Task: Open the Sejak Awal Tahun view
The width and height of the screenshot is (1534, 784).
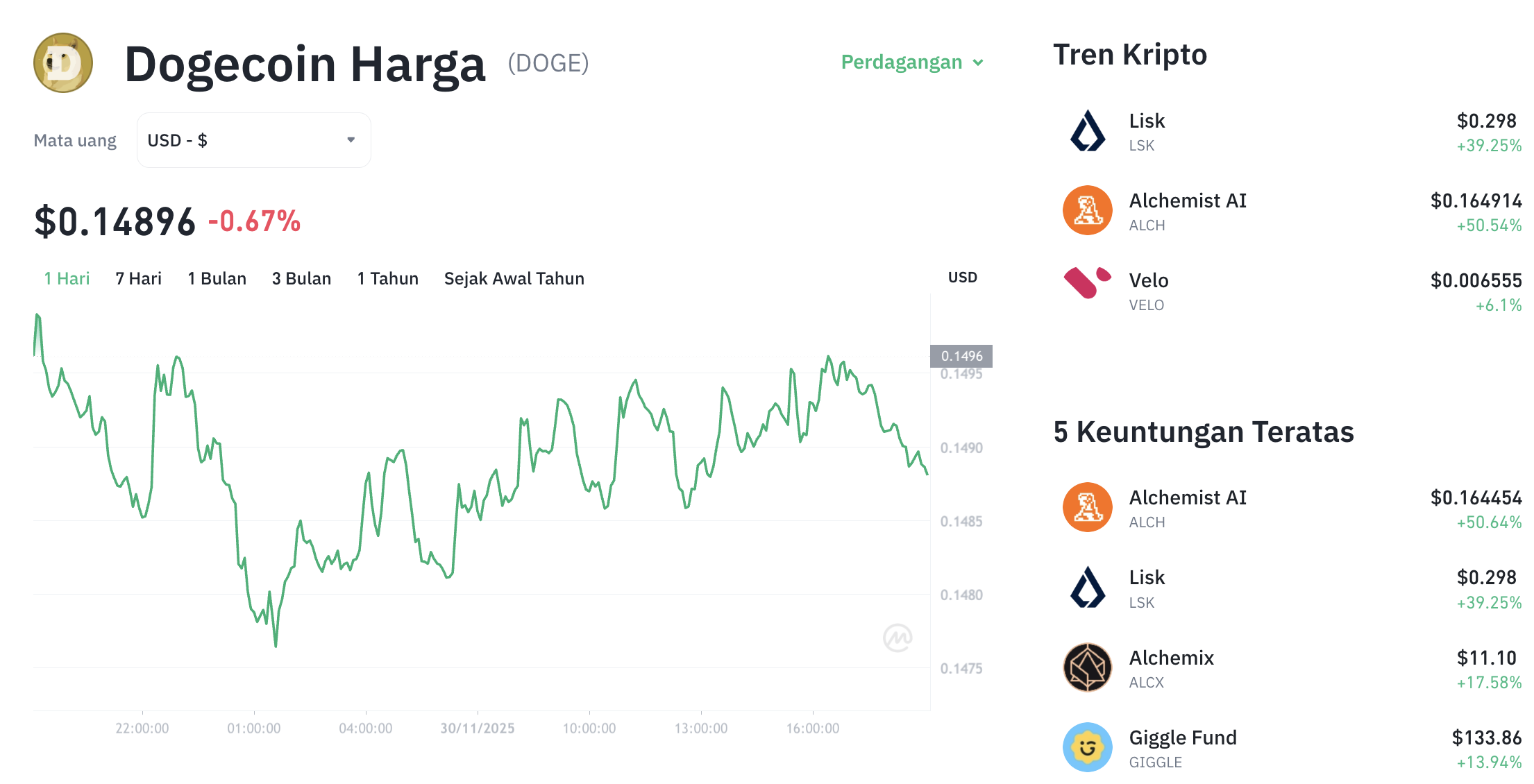Action: click(x=514, y=278)
